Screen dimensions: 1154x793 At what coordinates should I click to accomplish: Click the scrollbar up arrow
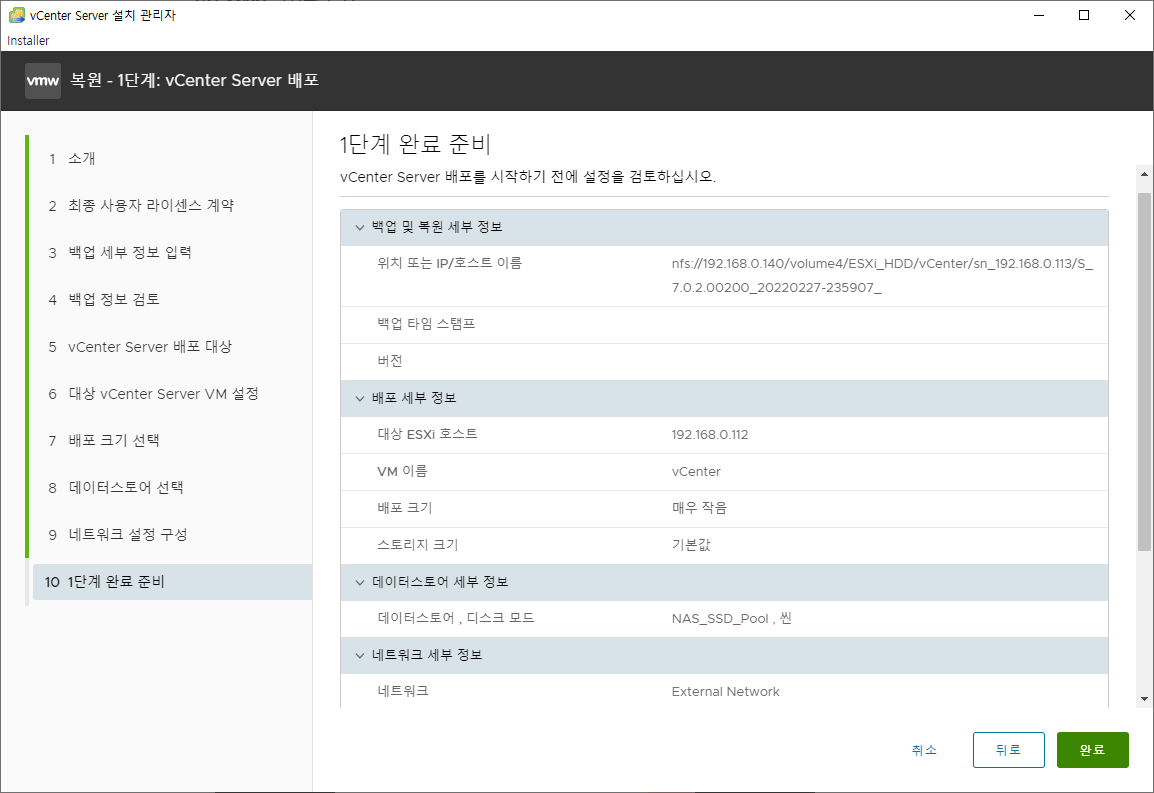[x=1144, y=175]
